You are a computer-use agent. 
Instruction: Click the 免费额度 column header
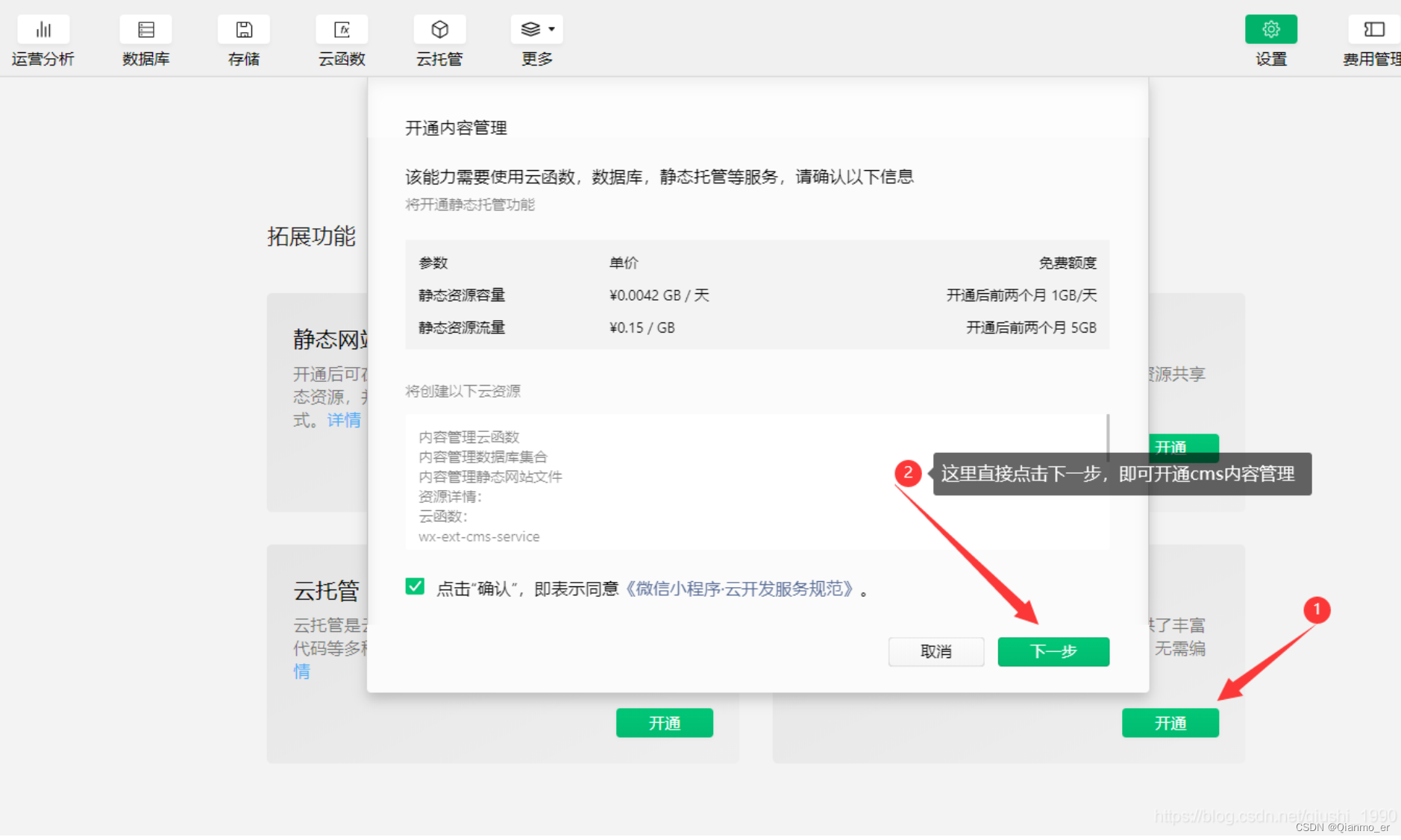[1068, 263]
